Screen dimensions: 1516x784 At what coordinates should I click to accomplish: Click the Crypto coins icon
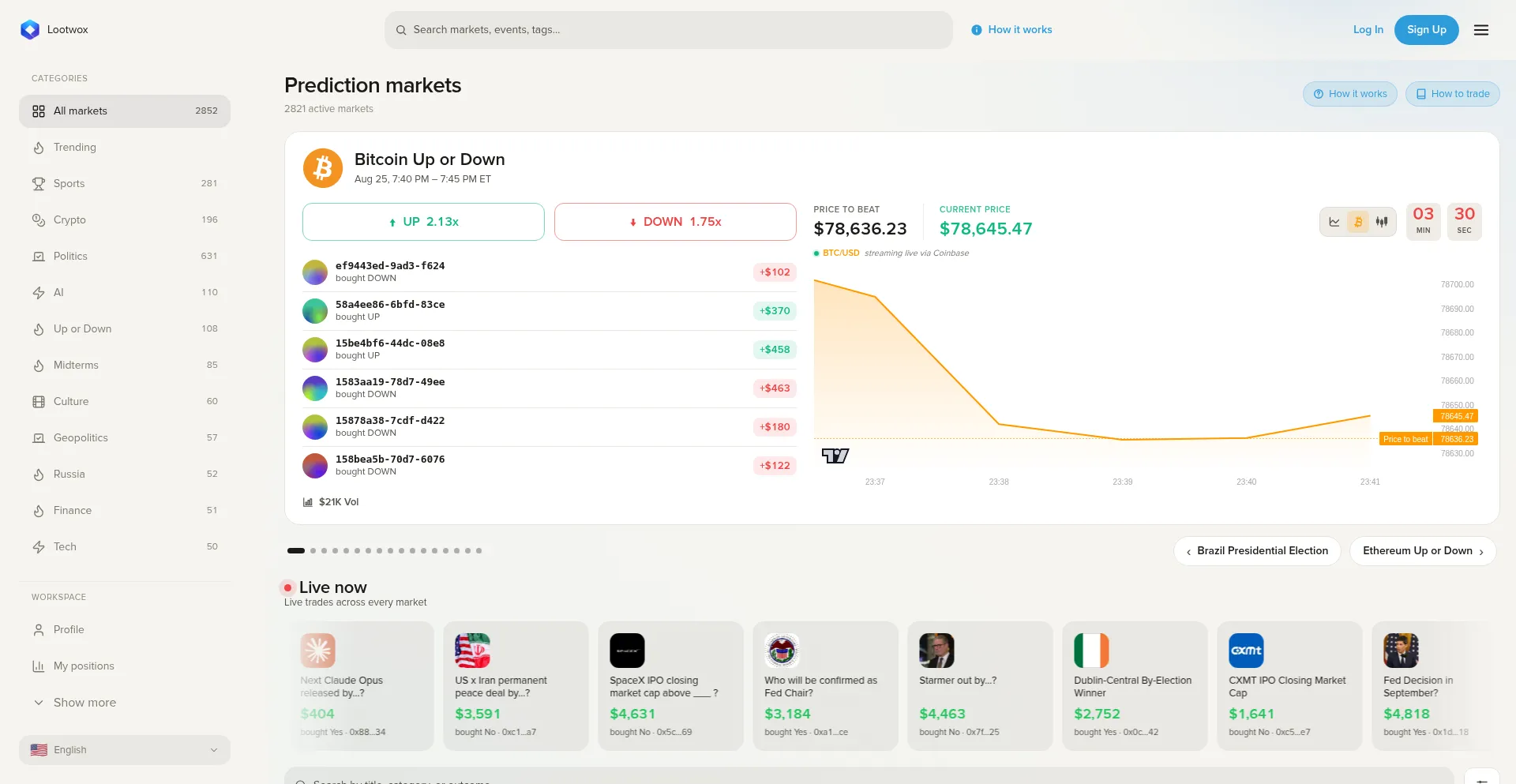pyautogui.click(x=39, y=220)
